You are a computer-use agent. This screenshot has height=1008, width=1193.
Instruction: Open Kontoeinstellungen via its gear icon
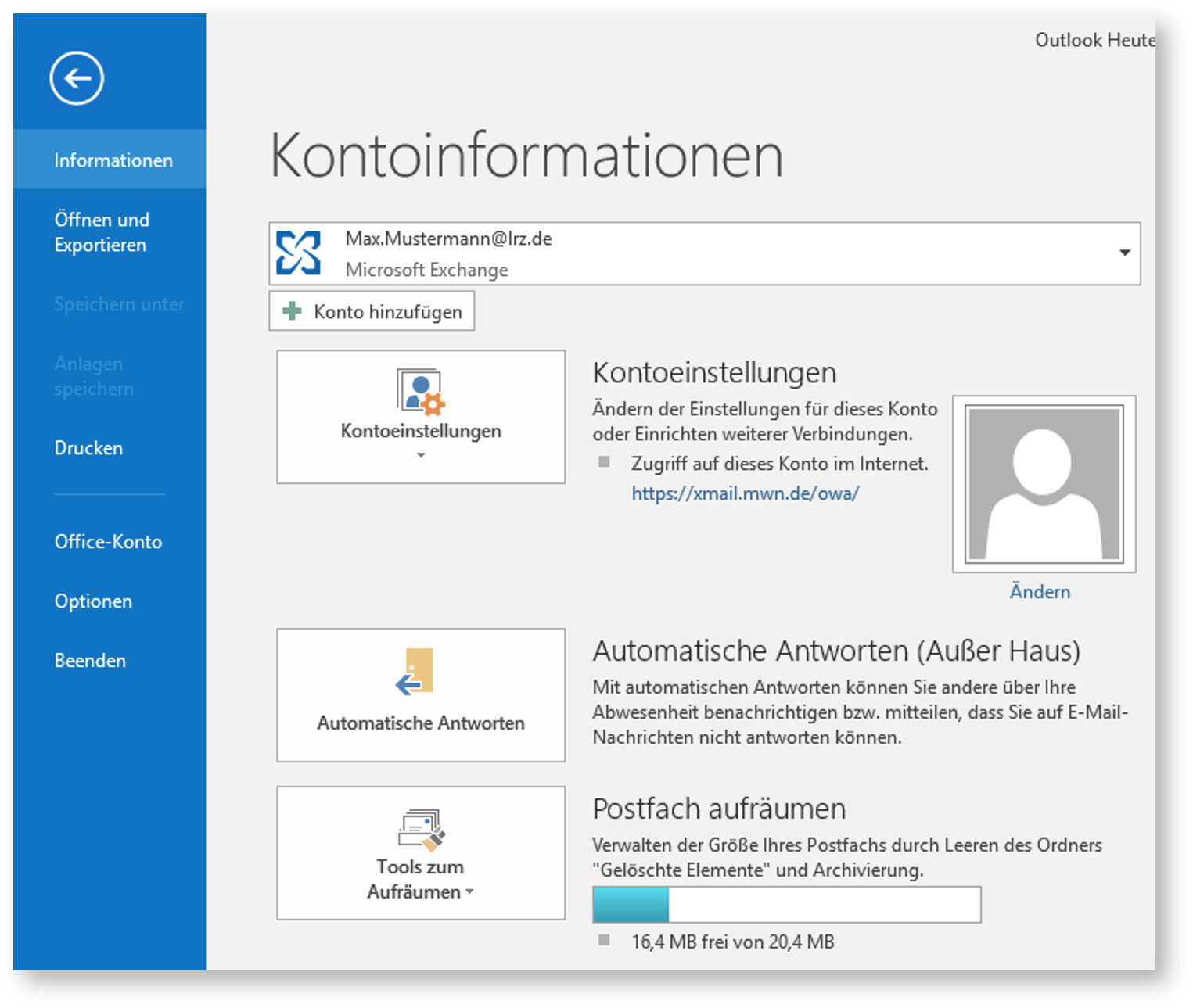pyautogui.click(x=420, y=395)
